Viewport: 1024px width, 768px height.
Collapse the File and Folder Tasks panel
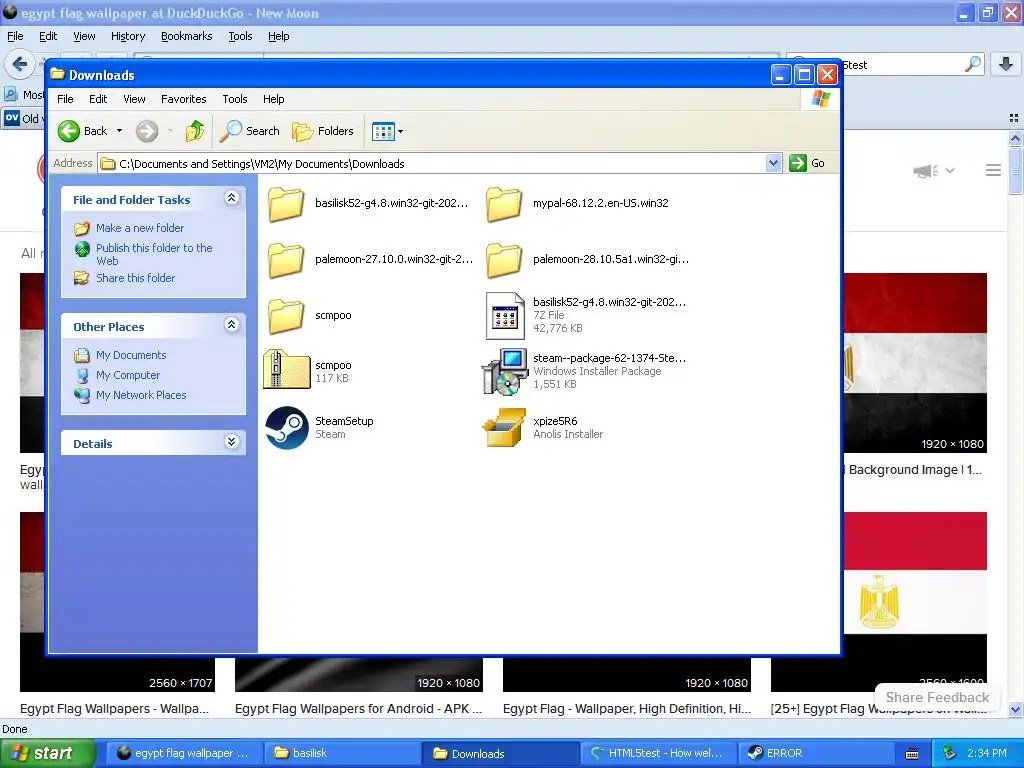[231, 198]
